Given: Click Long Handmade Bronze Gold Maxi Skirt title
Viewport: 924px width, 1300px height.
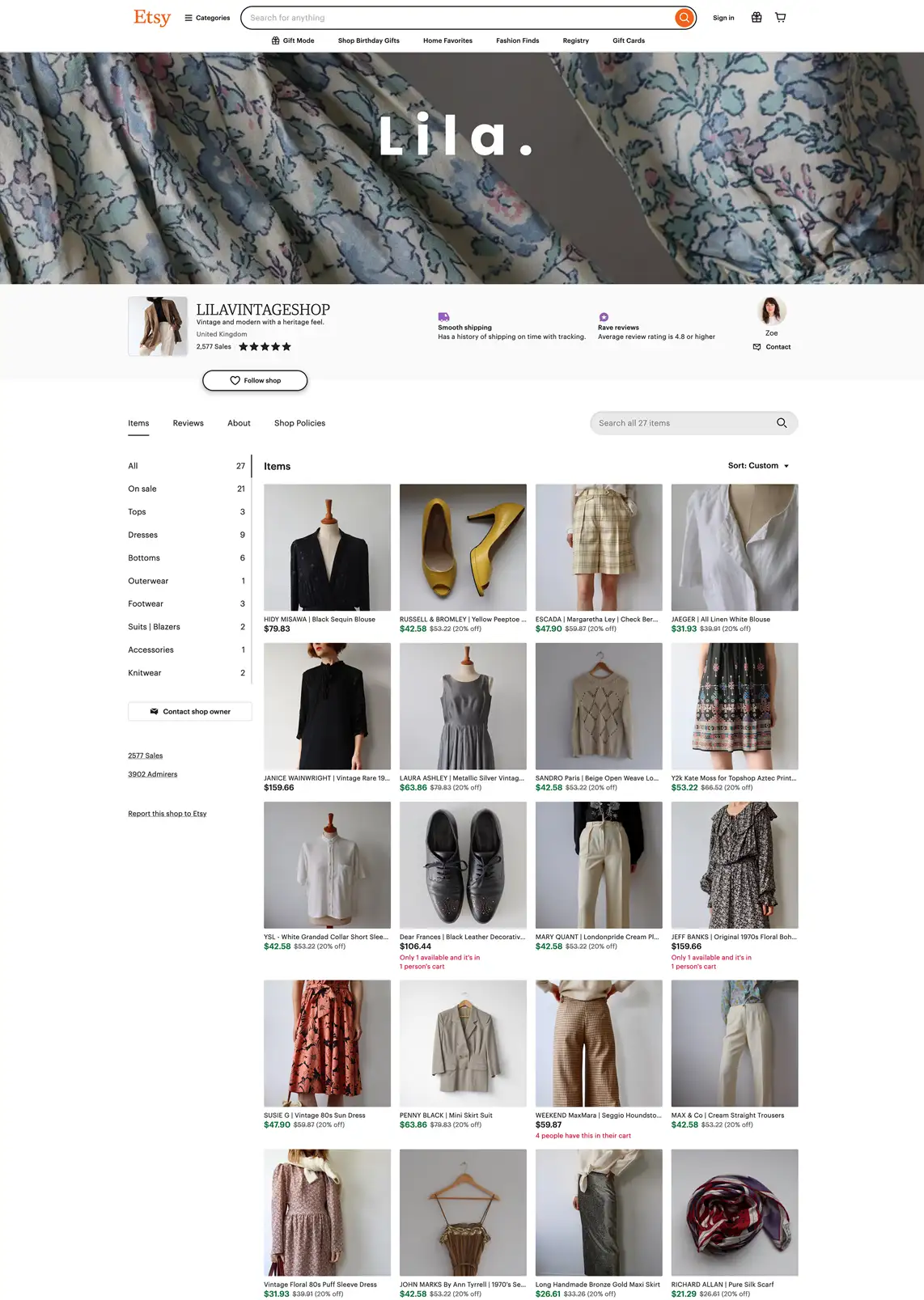Looking at the screenshot, I should click(598, 1285).
